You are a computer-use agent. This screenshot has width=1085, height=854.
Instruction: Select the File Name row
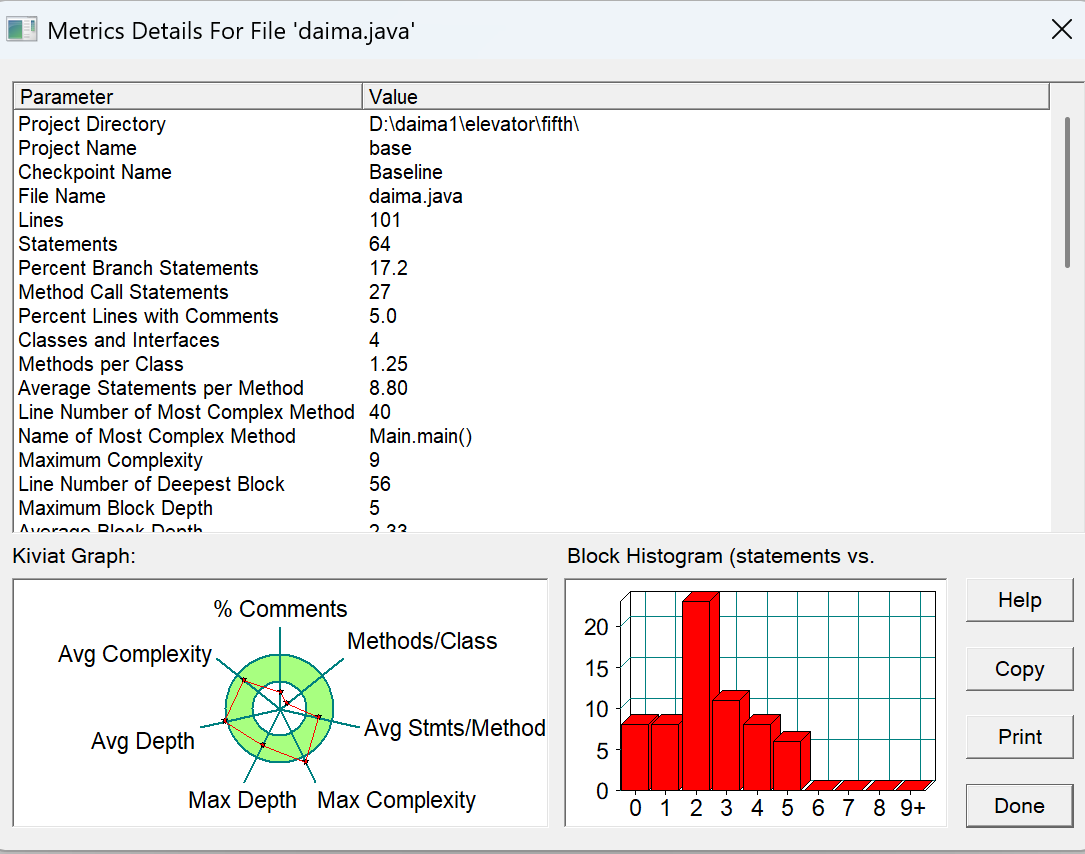tap(531, 196)
